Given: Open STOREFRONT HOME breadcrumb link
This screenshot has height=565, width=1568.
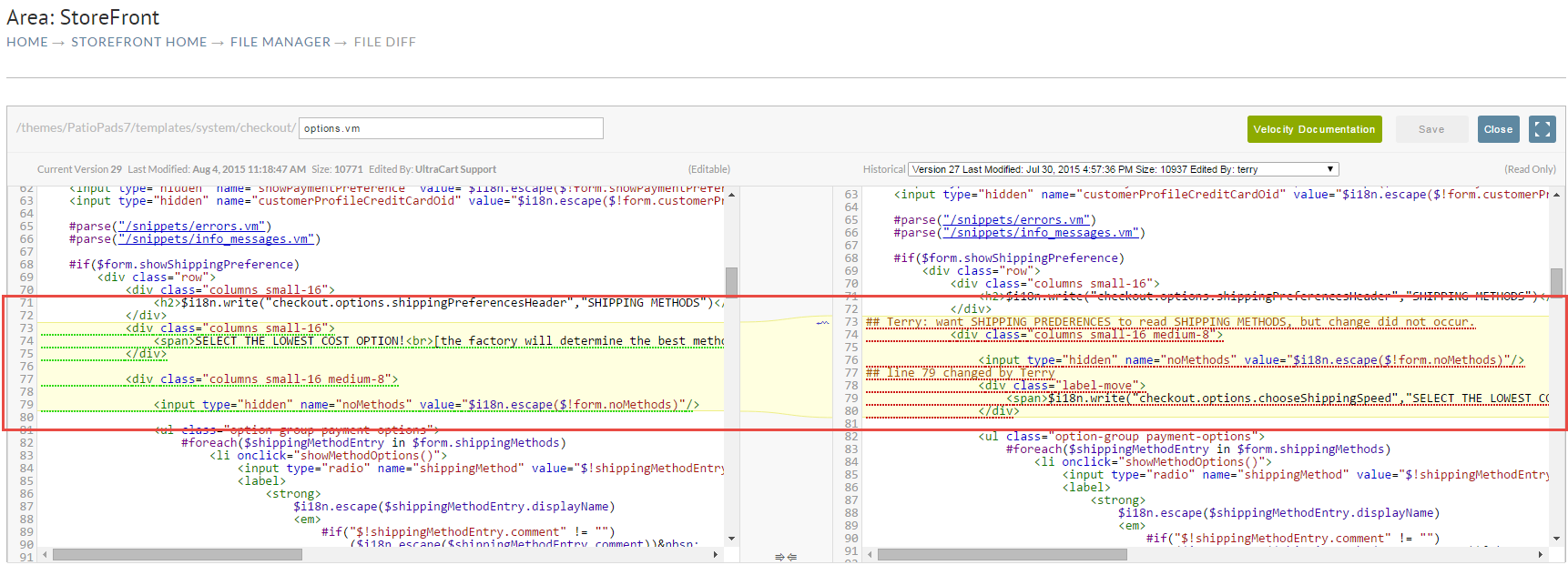Looking at the screenshot, I should 139,42.
